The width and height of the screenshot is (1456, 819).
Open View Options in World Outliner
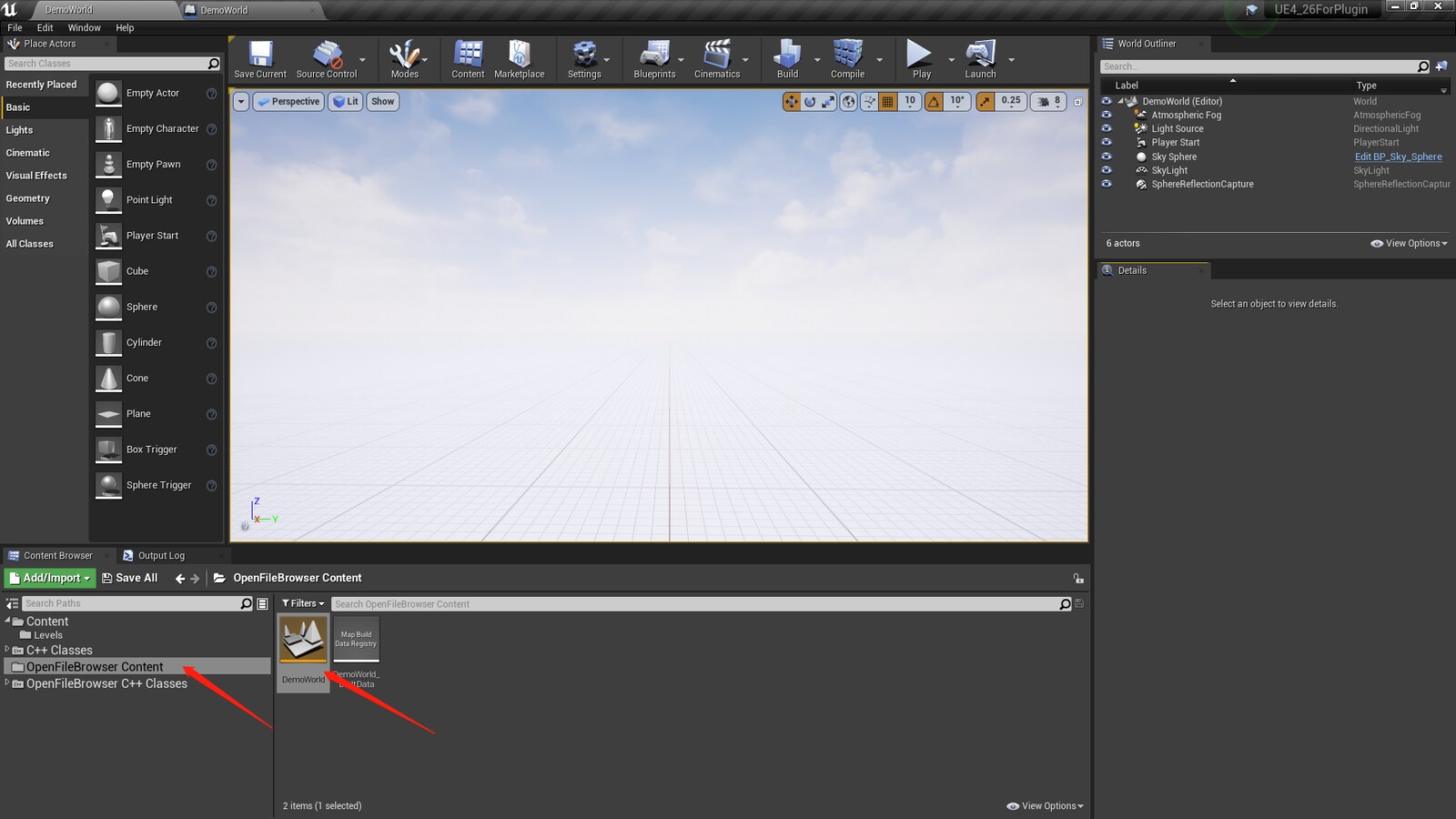tap(1409, 243)
